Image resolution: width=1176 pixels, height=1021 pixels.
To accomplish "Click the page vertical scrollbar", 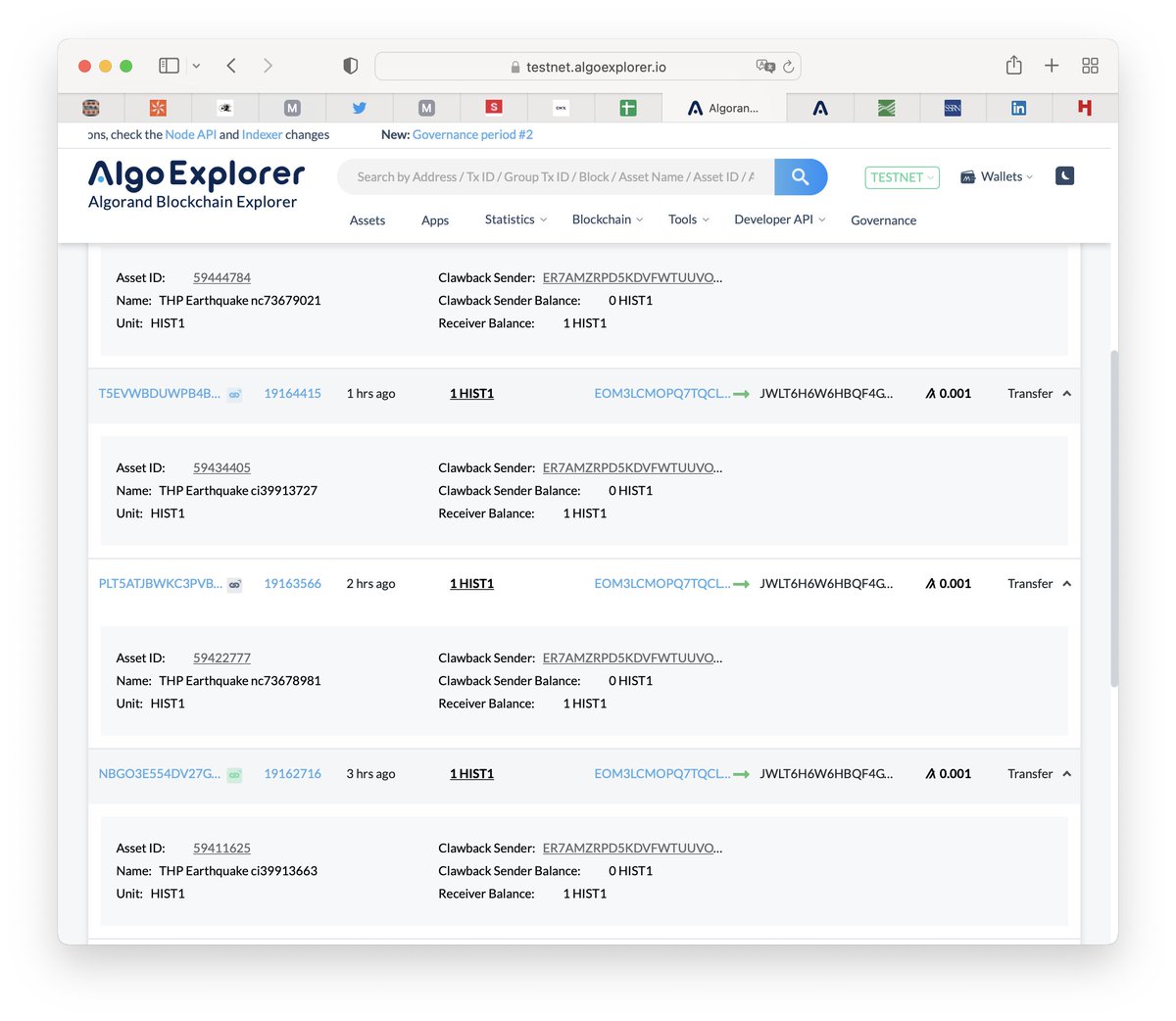I will tap(1113, 517).
